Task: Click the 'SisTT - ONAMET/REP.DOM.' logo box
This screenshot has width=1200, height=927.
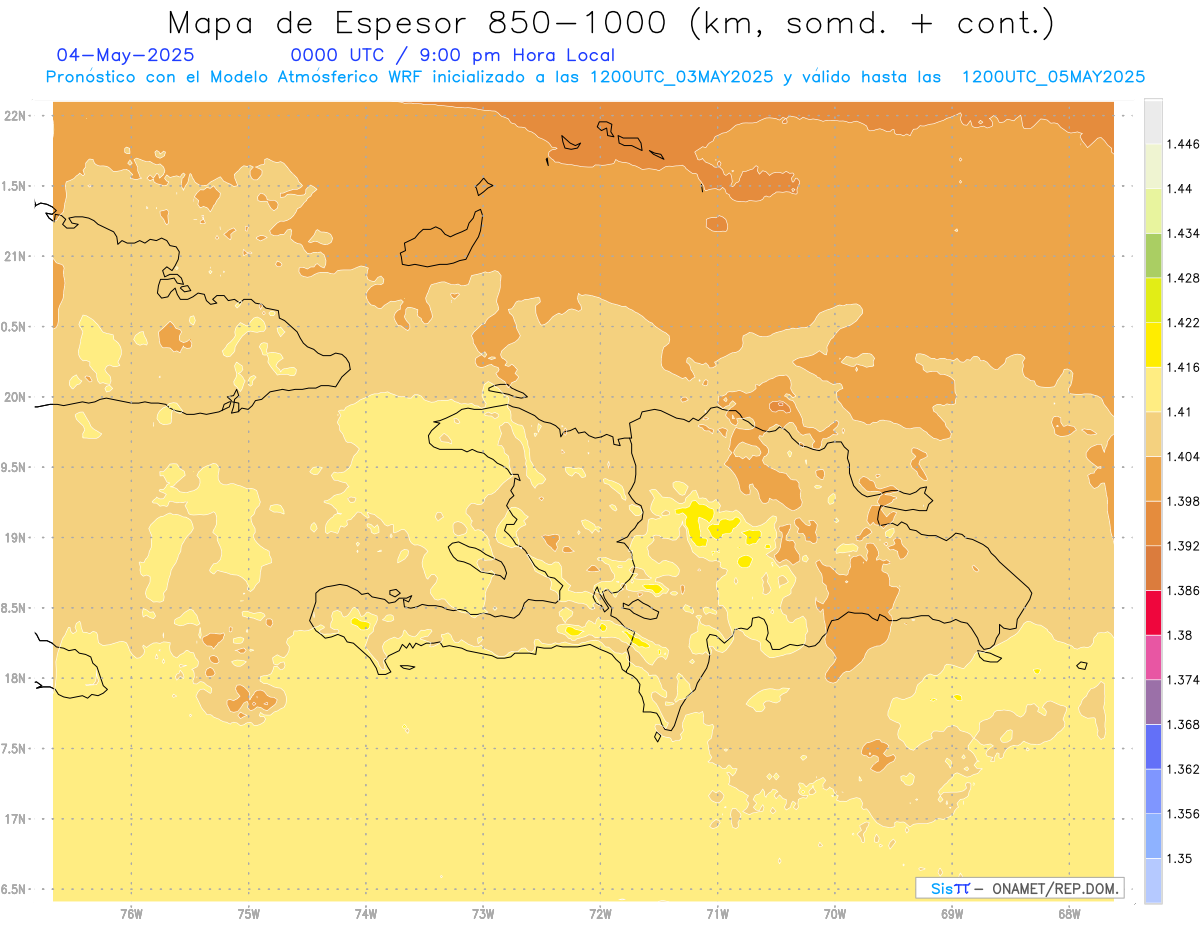Action: (1019, 888)
